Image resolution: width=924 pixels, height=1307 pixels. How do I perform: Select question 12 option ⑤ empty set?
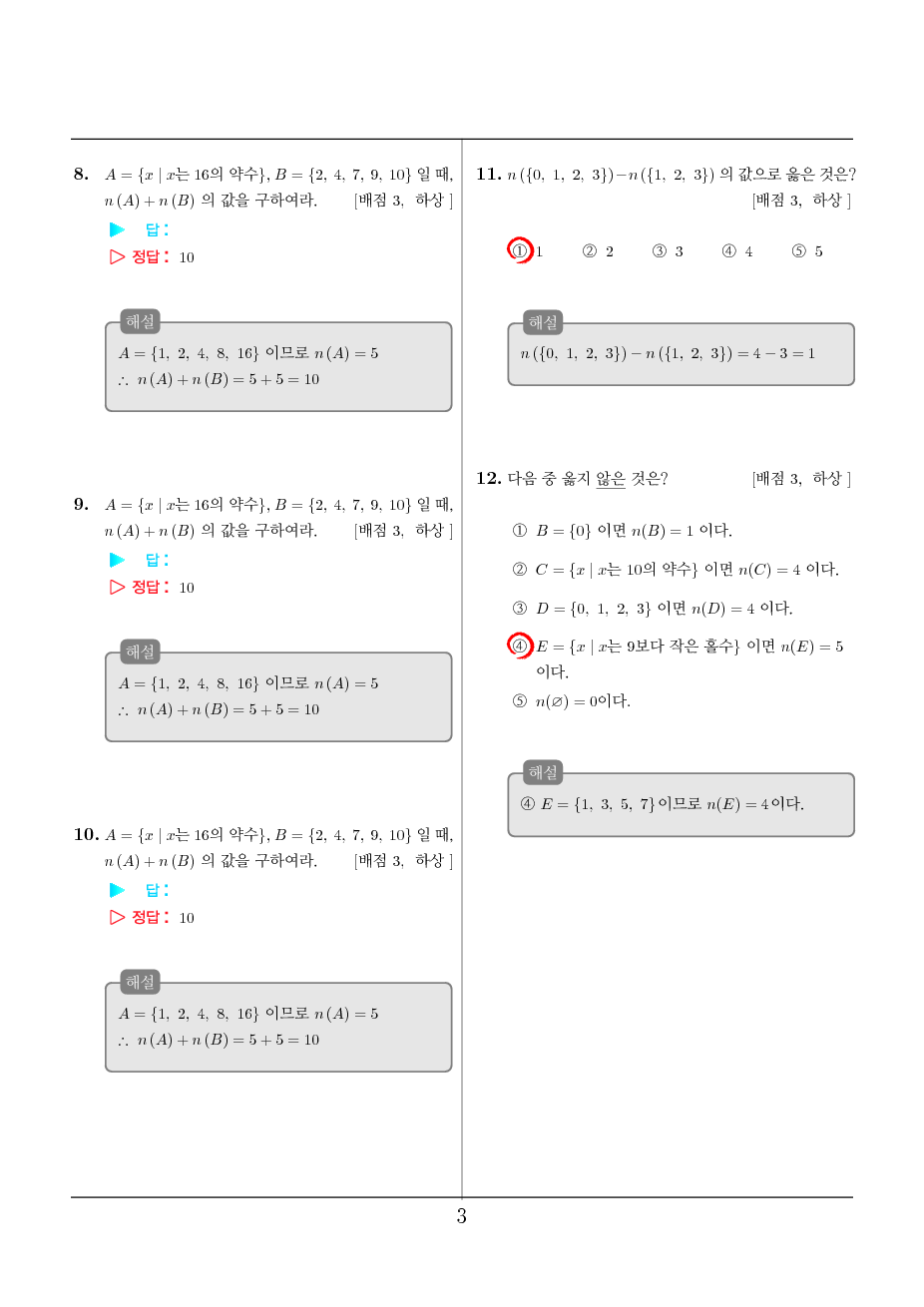point(571,701)
